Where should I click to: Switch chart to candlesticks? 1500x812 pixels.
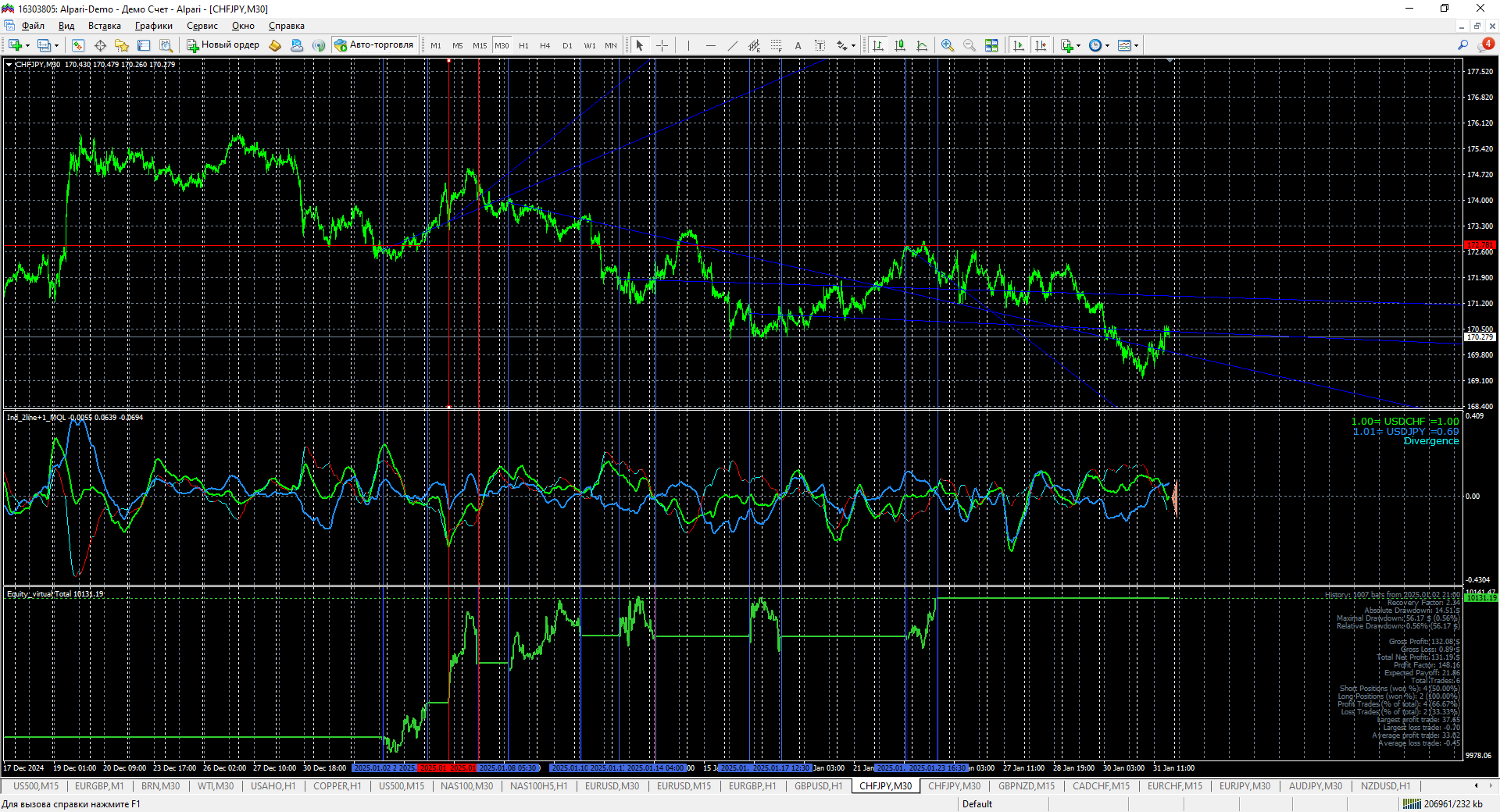(900, 45)
